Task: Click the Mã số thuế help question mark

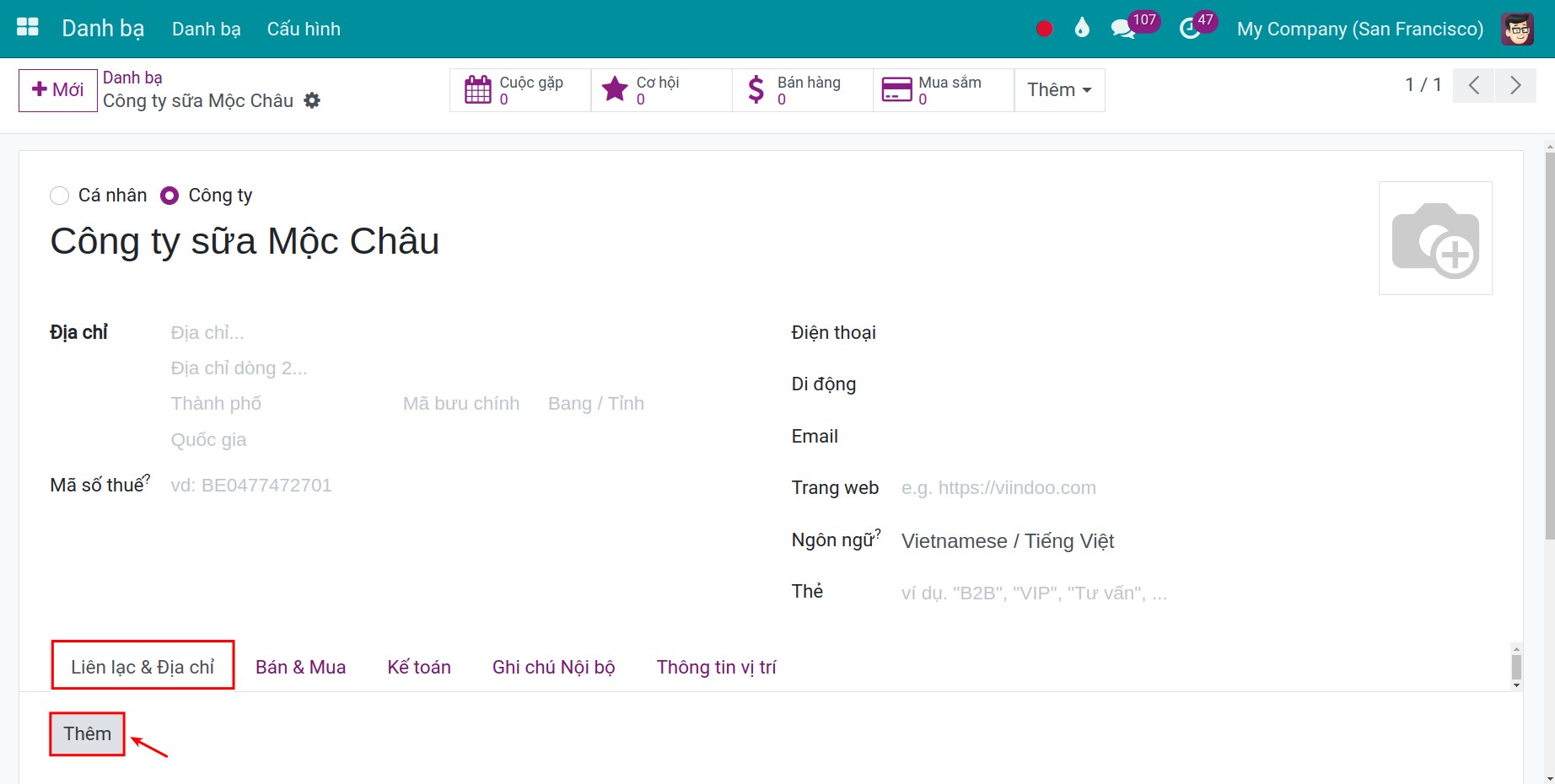Action: click(x=147, y=478)
